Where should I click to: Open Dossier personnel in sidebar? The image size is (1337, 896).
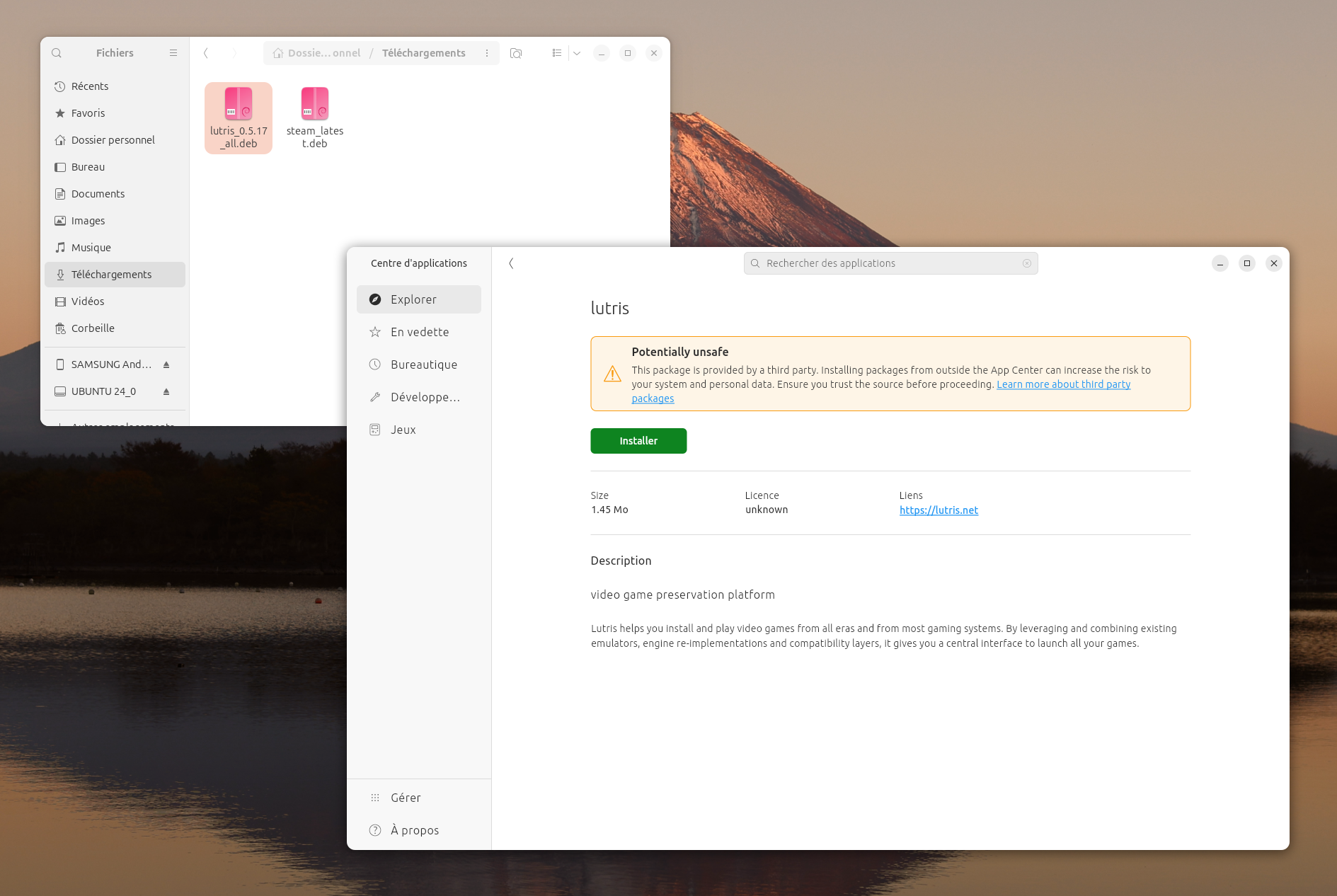115,140
